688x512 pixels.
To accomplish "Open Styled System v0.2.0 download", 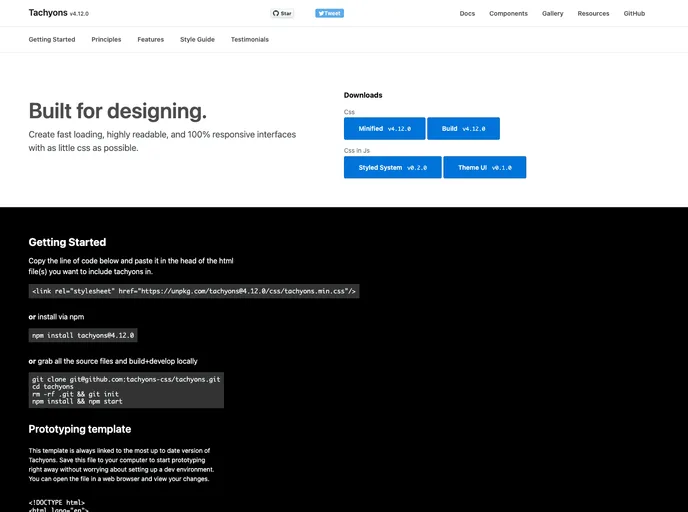I will tap(393, 167).
